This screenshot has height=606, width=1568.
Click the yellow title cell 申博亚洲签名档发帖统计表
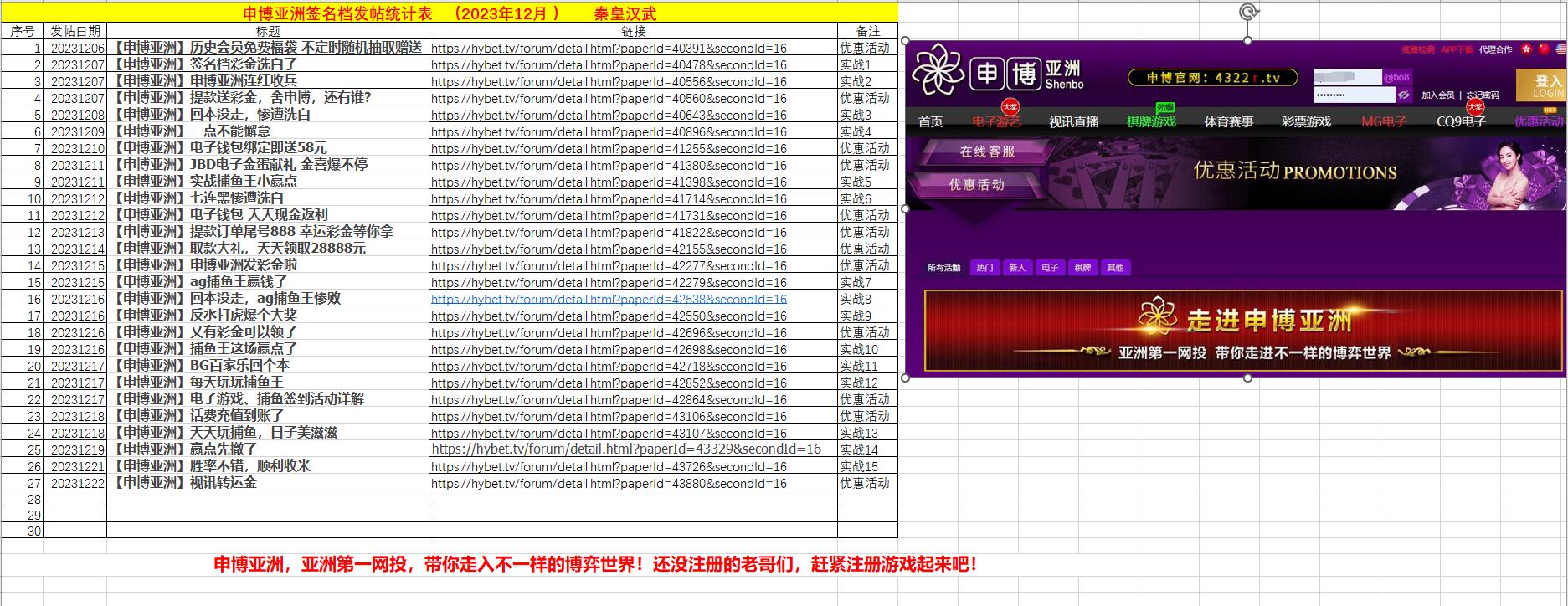449,13
